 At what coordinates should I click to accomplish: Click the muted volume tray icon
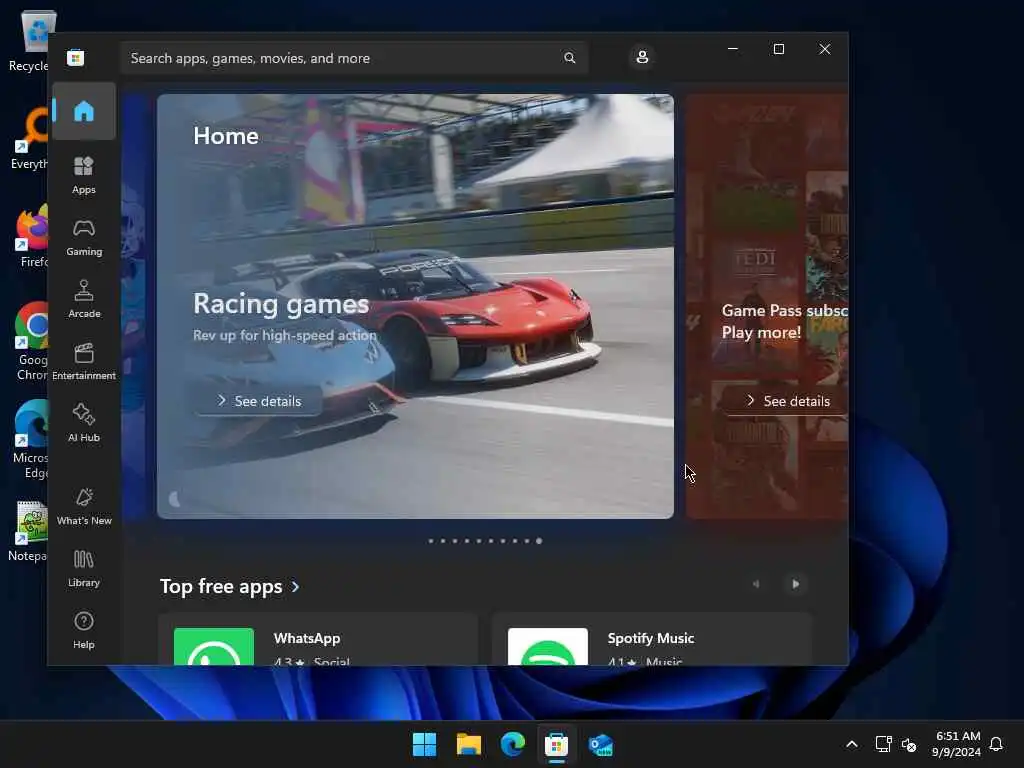(909, 744)
